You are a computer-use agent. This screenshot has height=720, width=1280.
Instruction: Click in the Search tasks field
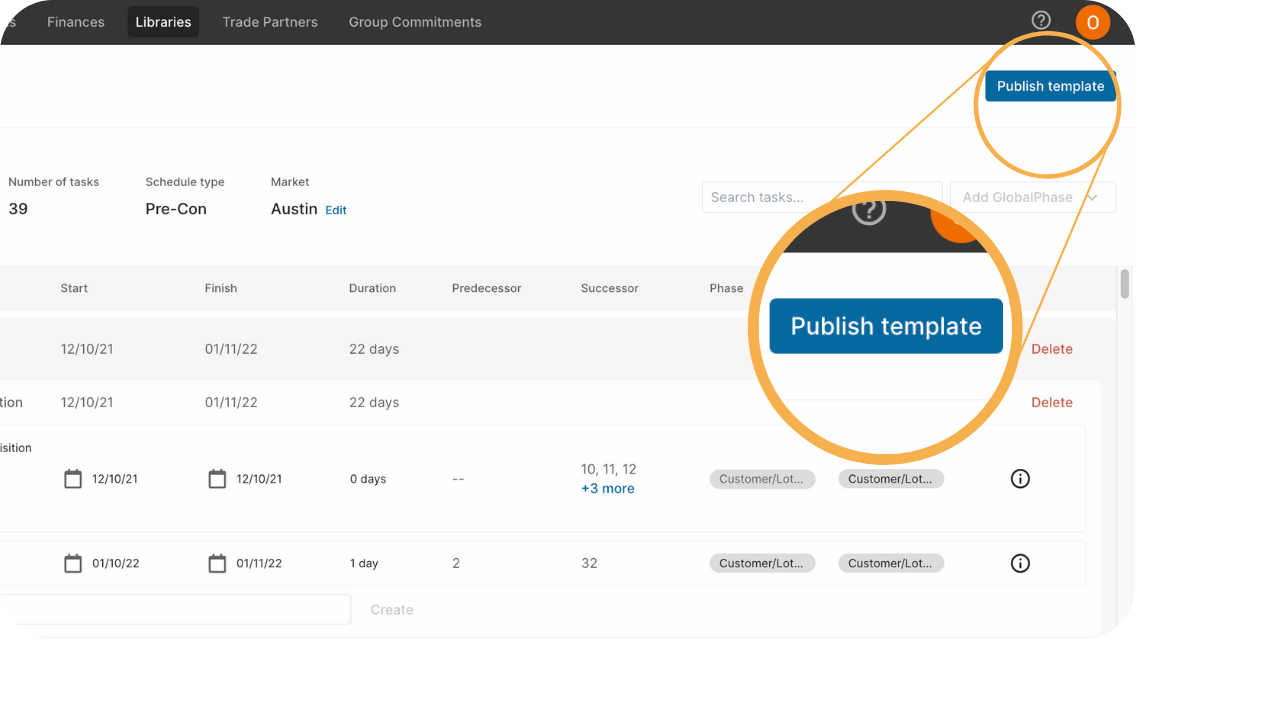click(822, 197)
